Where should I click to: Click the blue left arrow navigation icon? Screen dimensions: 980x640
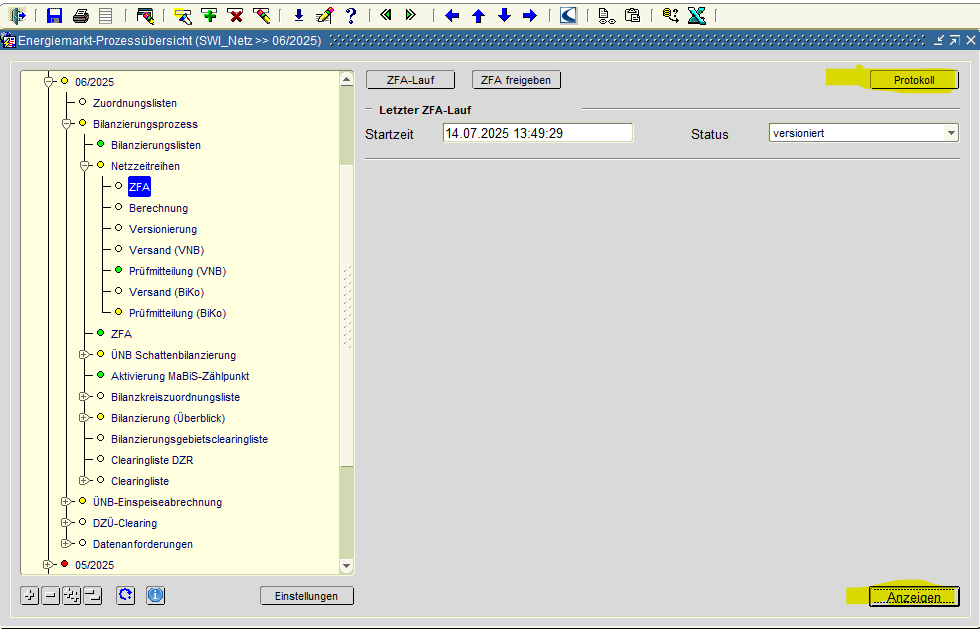click(452, 15)
